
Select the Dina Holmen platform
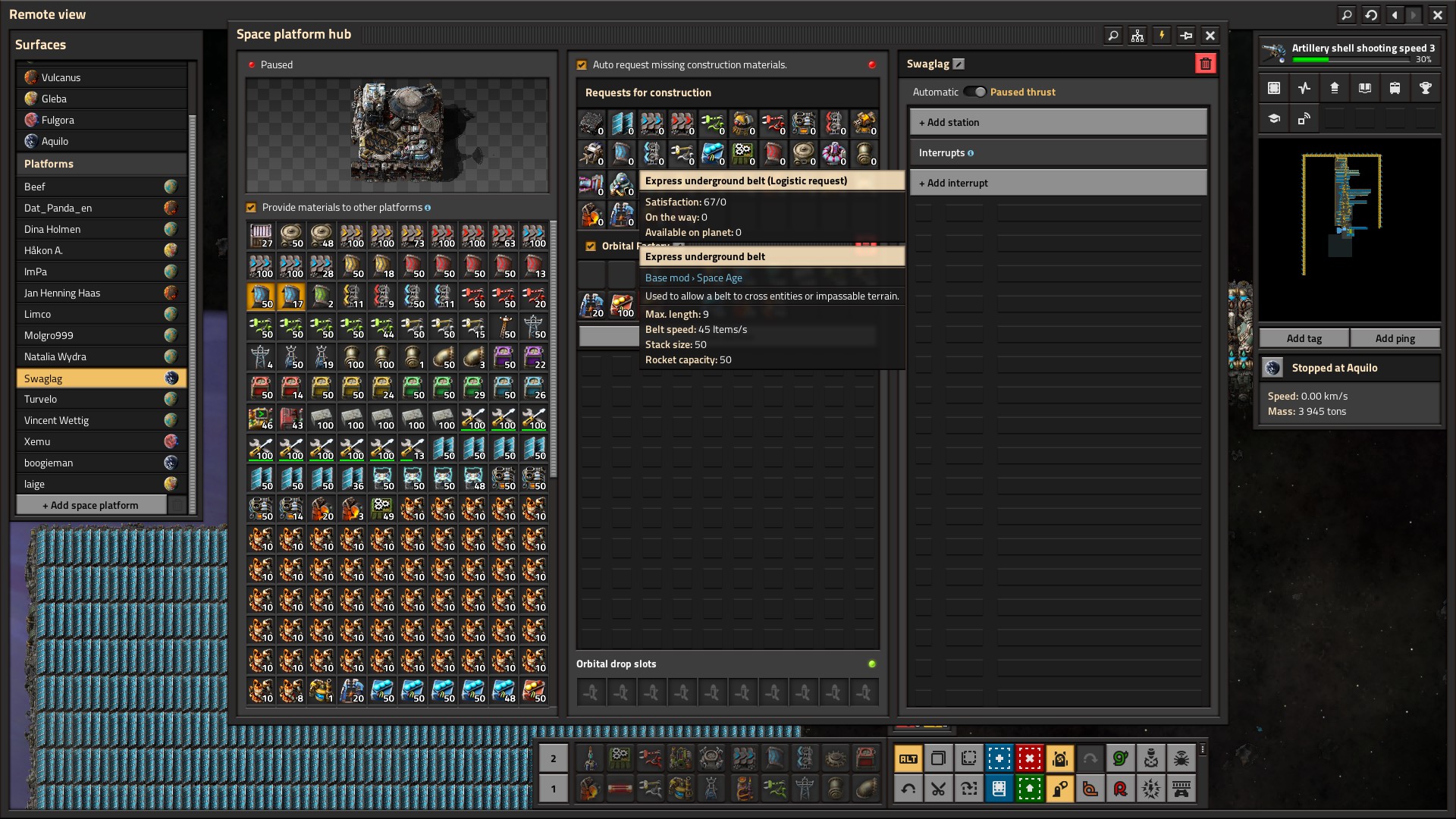102,229
